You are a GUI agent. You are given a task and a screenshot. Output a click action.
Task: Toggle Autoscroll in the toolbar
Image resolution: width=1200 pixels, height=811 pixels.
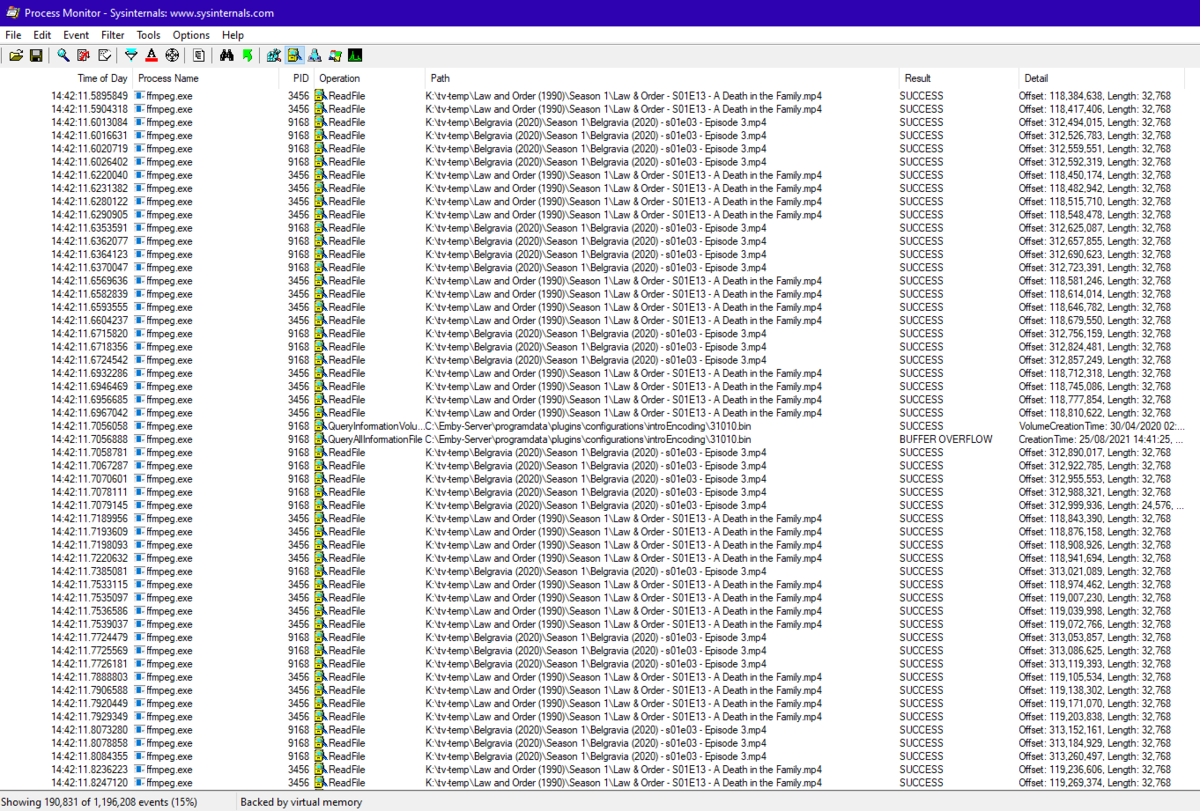[x=83, y=56]
